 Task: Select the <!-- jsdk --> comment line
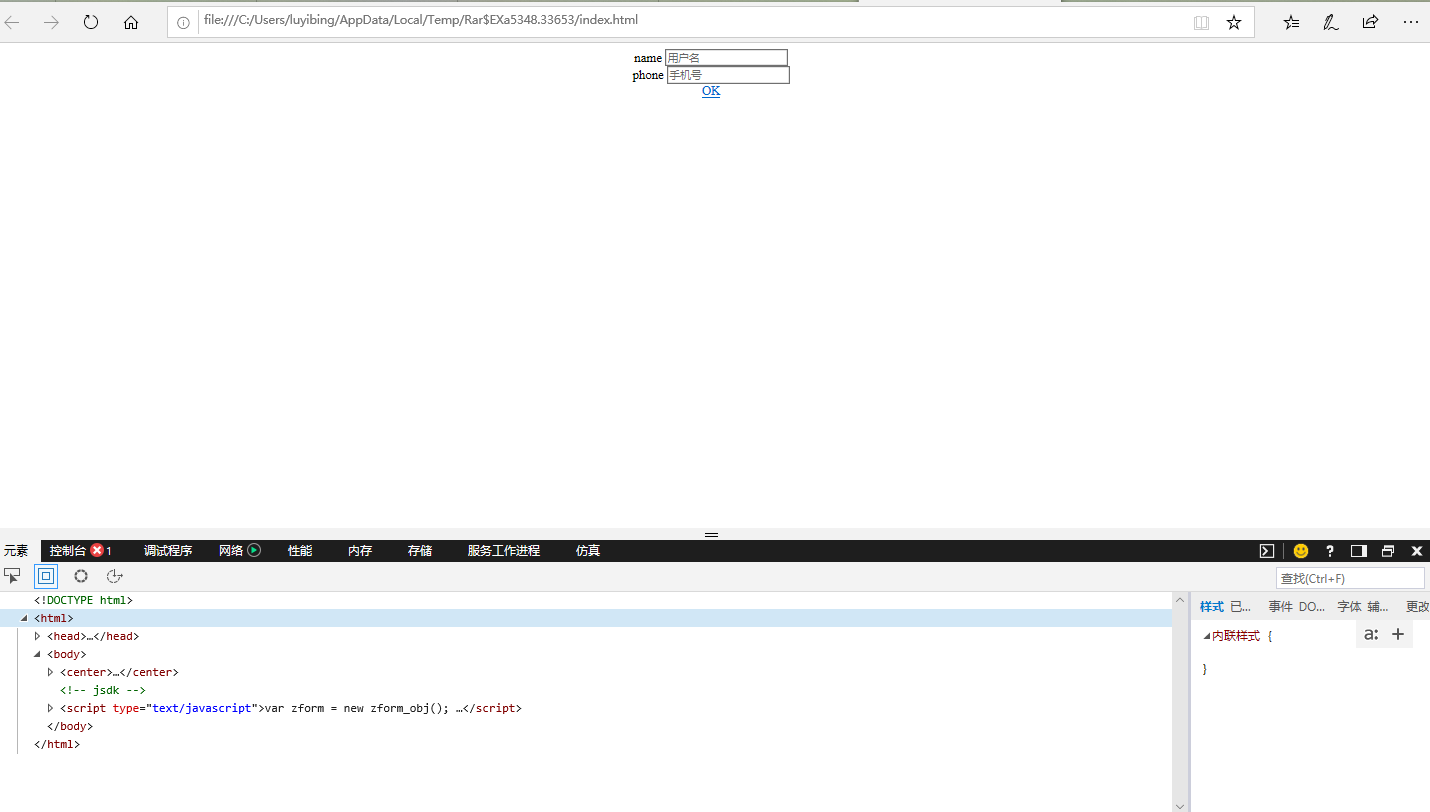point(103,690)
